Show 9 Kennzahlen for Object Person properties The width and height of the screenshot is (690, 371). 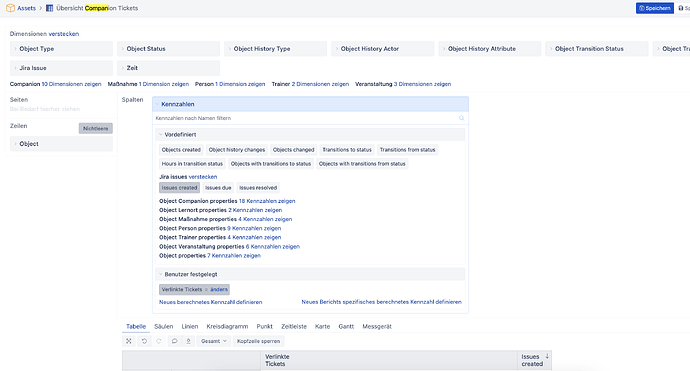pyautogui.click(x=254, y=228)
